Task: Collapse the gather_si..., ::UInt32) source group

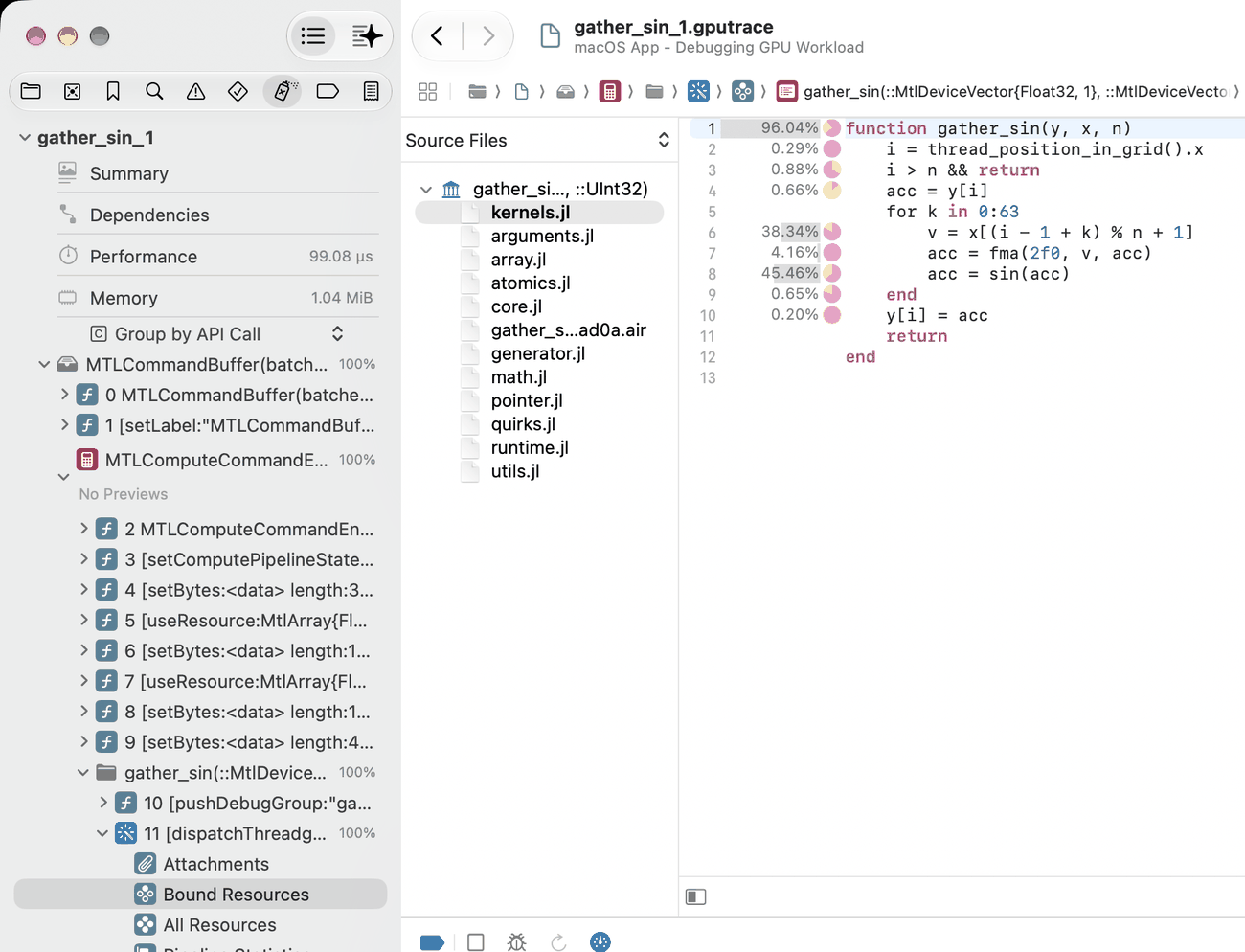Action: [426, 190]
